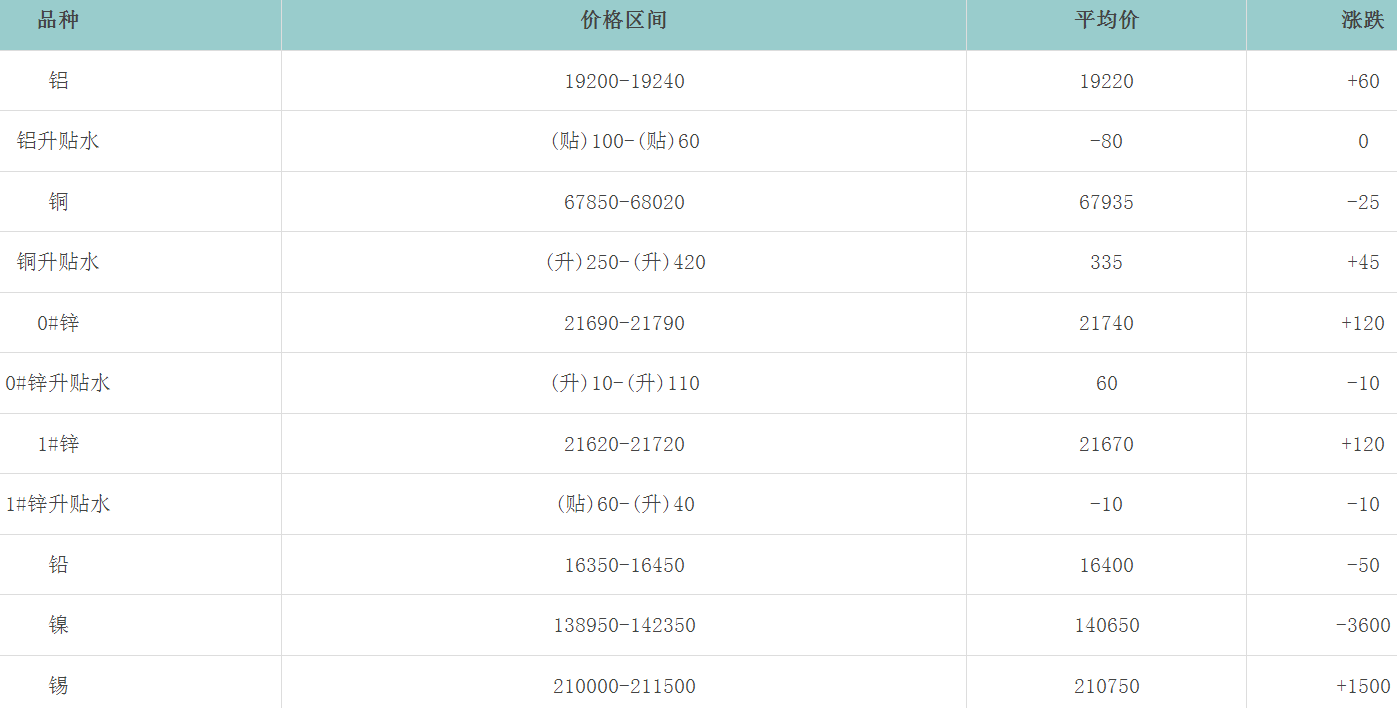The width and height of the screenshot is (1397, 708).
Task: Click the average price 210750
Action: (x=1106, y=686)
